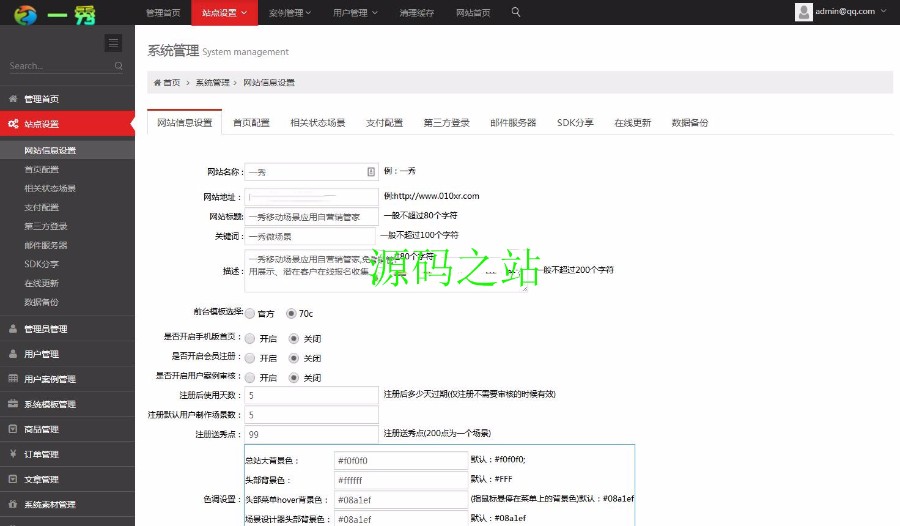Image resolution: width=900 pixels, height=526 pixels.
Task: Expand 商品管理 in sidebar
Action: [x=67, y=429]
